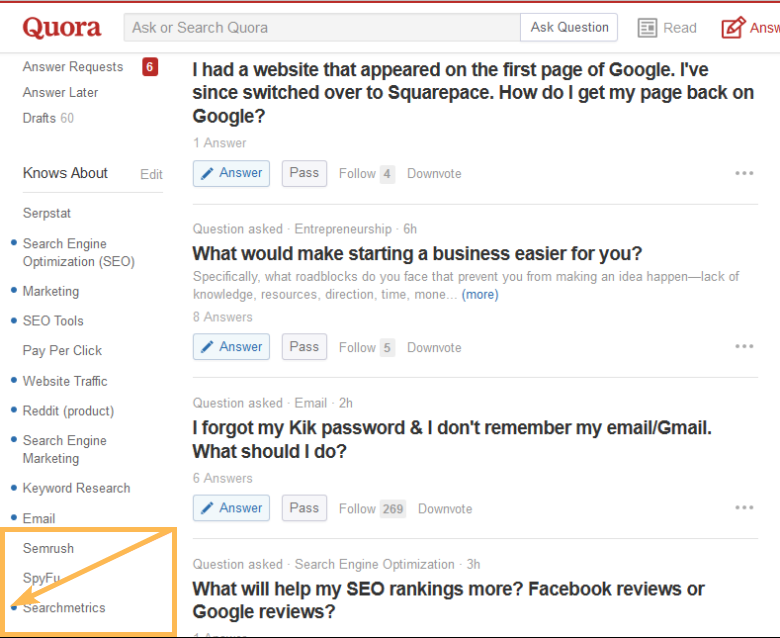Select the Searchmetrics topic

(x=64, y=608)
